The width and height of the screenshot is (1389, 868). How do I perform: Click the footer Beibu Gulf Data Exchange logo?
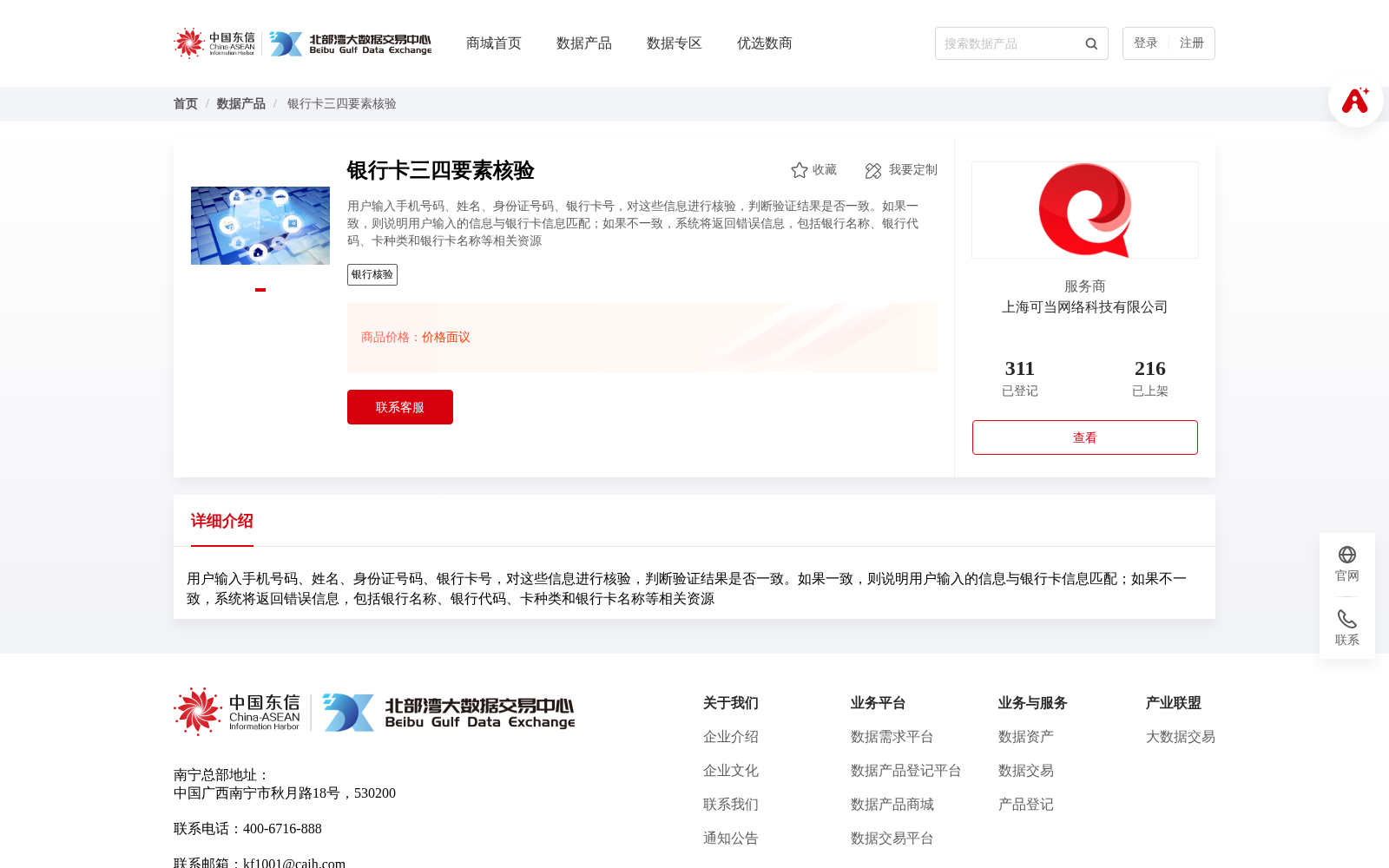(449, 712)
